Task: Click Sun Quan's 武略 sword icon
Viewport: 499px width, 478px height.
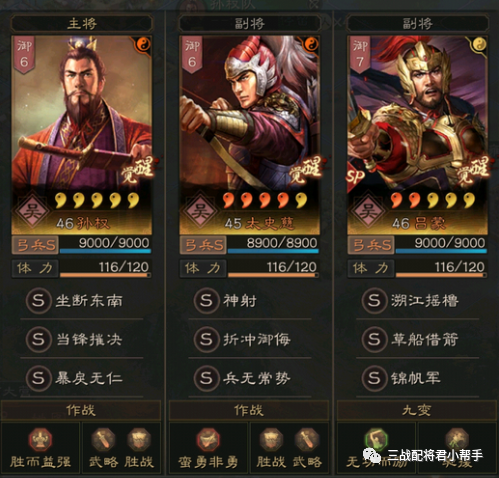Action: 104,440
